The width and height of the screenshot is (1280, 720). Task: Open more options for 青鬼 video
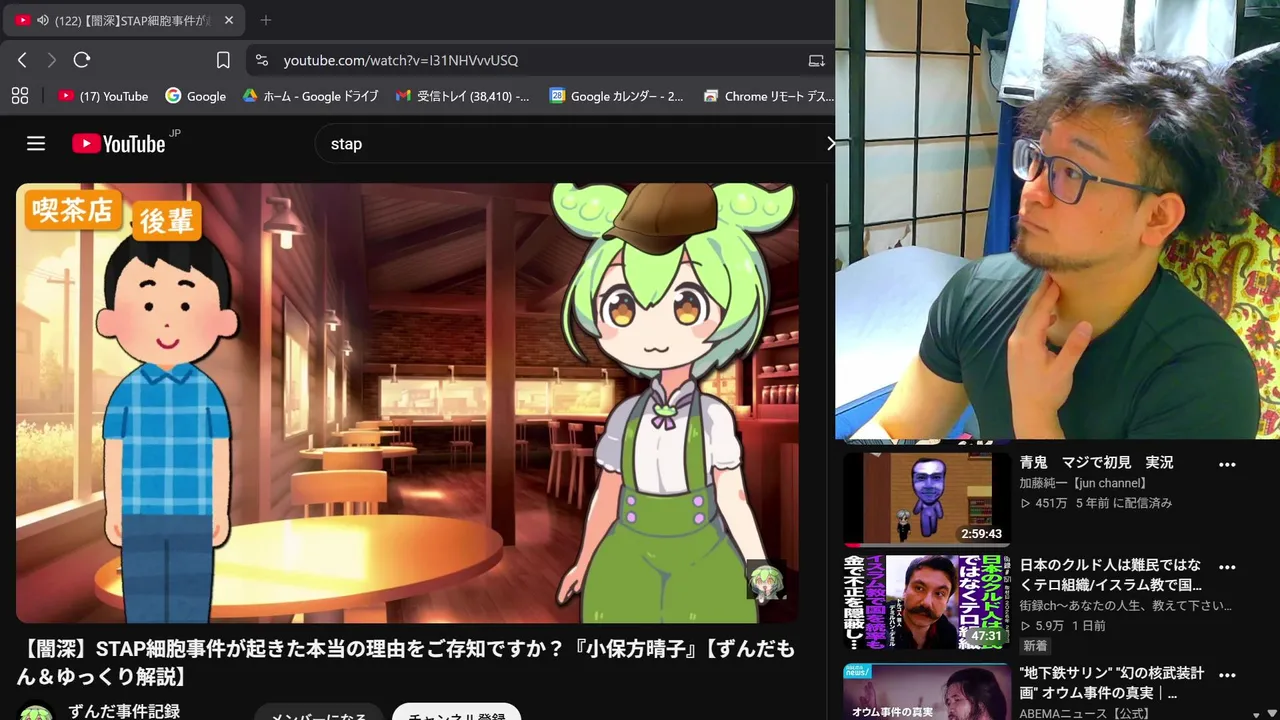coord(1227,465)
